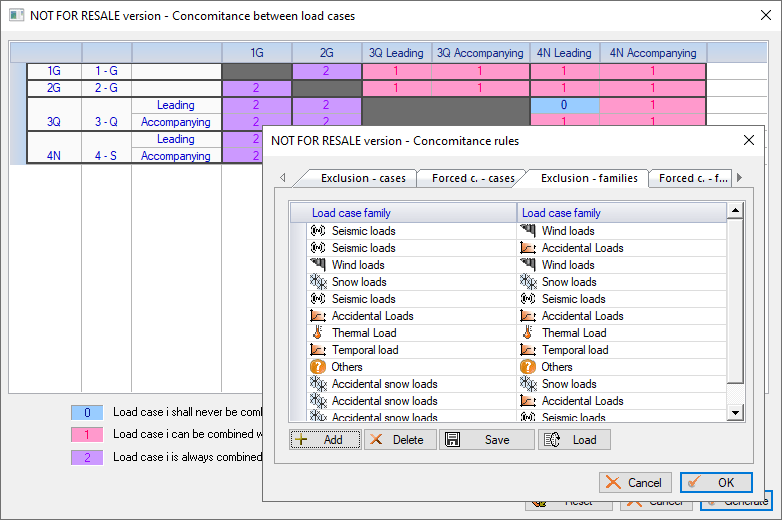
Task: Click the Accidental snow loads icon paired with Snow loads
Action: point(318,384)
